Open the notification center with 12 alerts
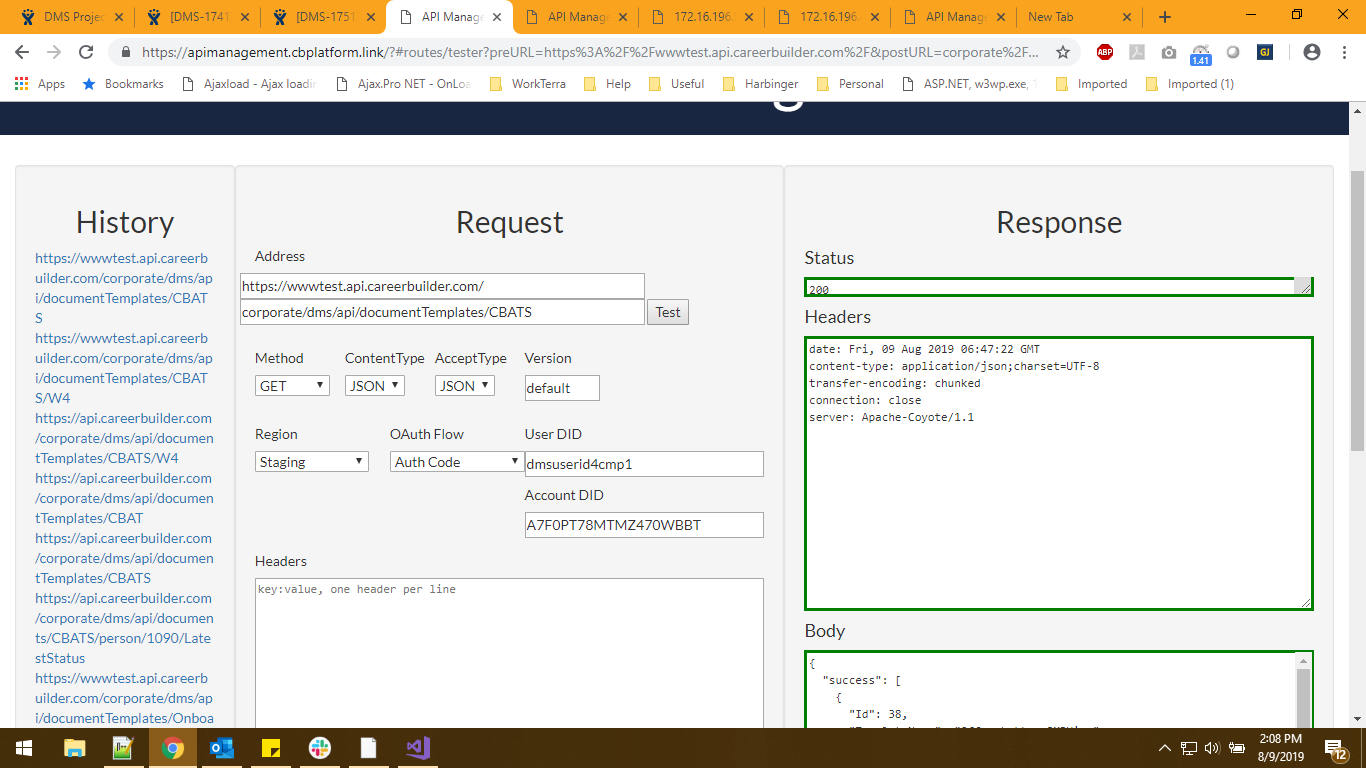Viewport: 1366px width, 768px height. point(1337,748)
